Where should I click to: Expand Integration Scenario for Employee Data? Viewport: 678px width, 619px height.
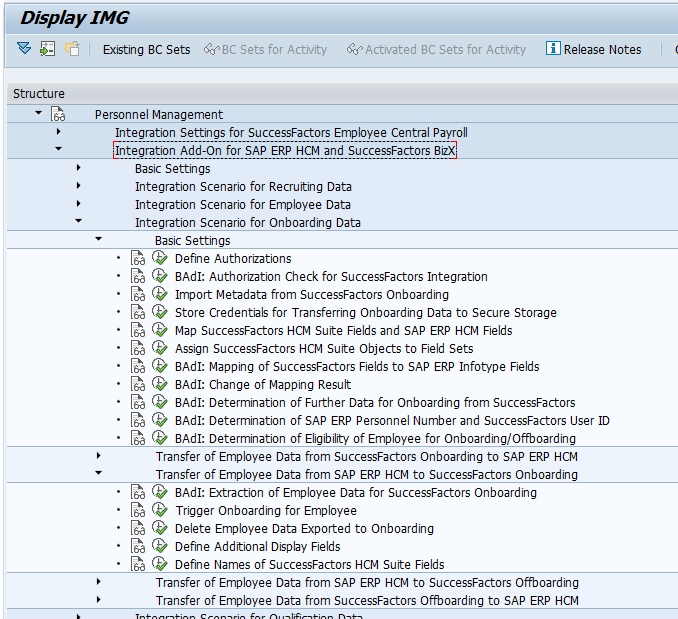(78, 204)
